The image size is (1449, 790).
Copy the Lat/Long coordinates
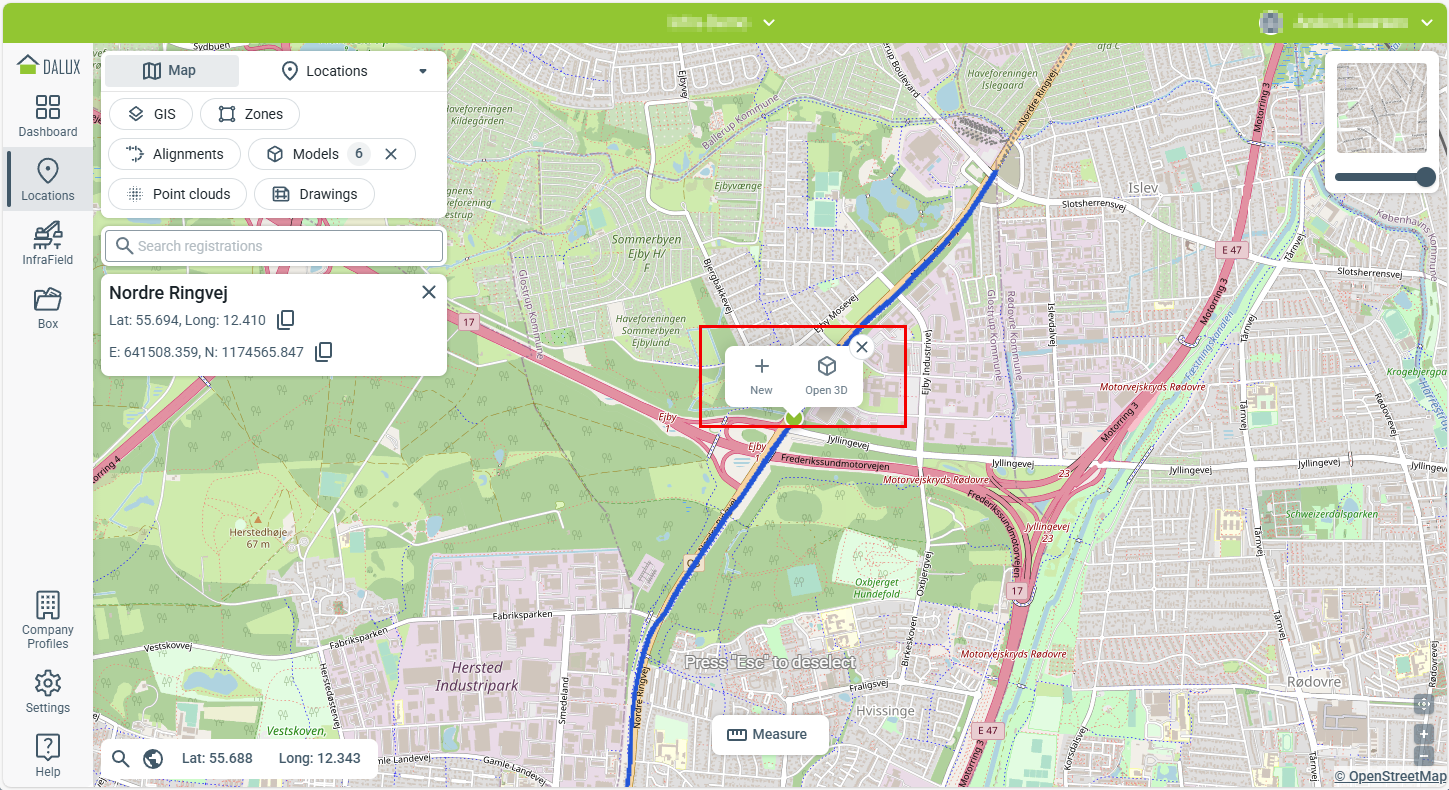click(286, 320)
